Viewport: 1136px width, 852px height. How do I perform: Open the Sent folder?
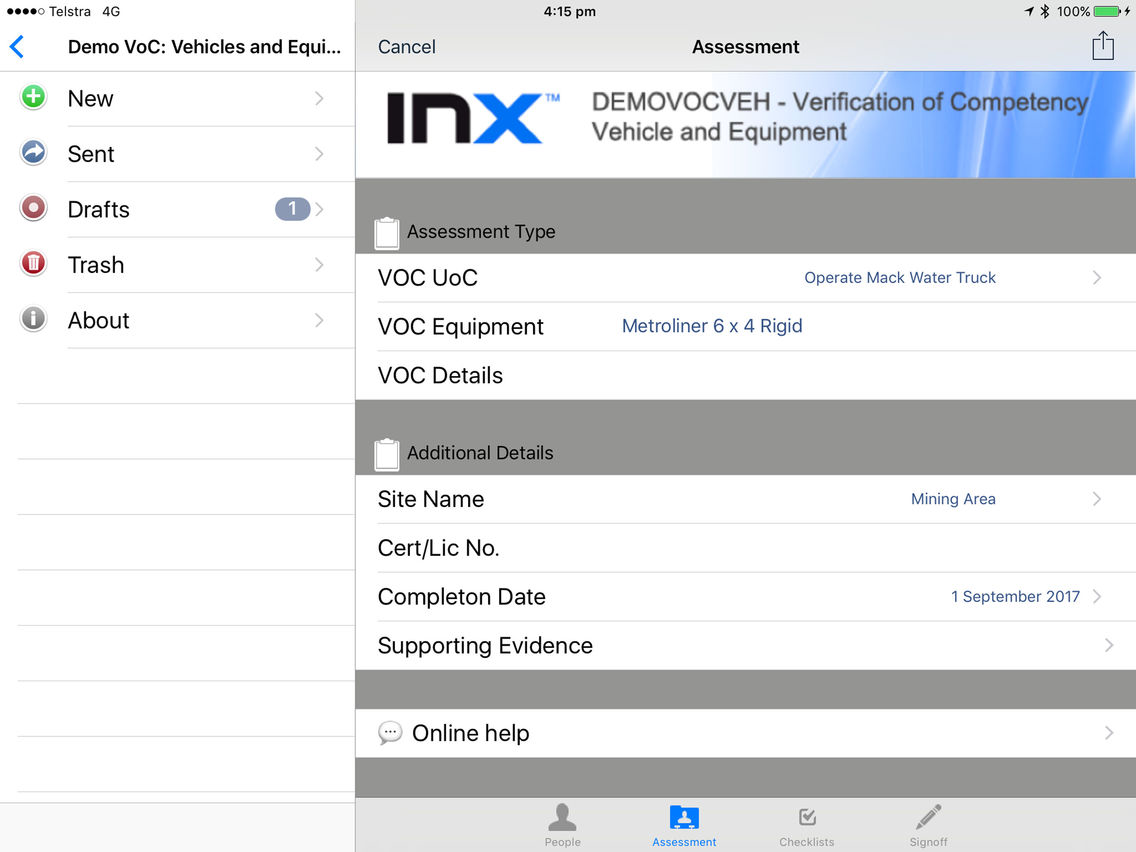pos(178,154)
